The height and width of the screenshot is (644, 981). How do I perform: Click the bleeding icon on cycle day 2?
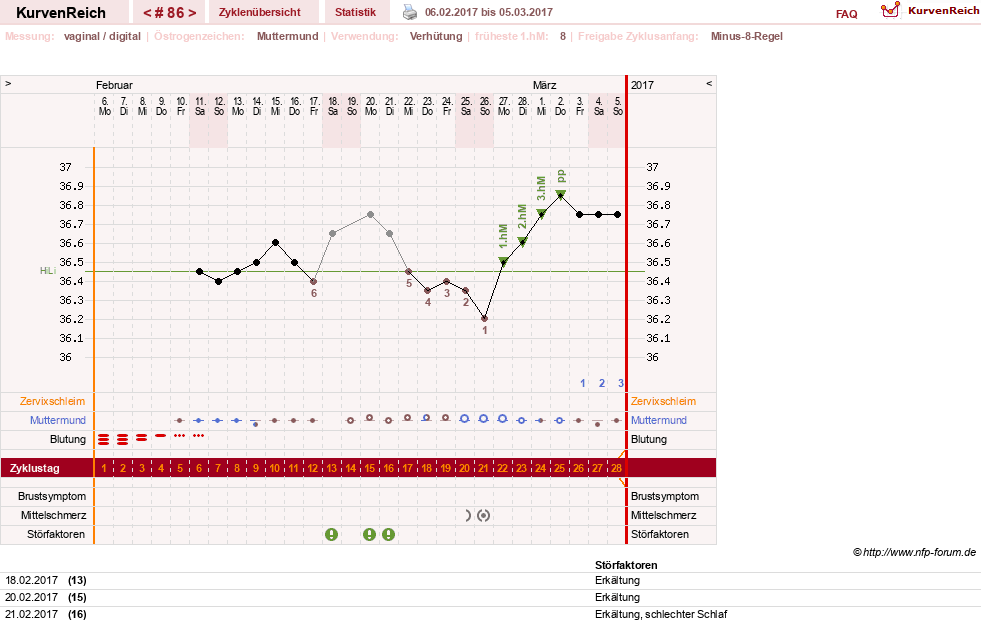point(123,439)
